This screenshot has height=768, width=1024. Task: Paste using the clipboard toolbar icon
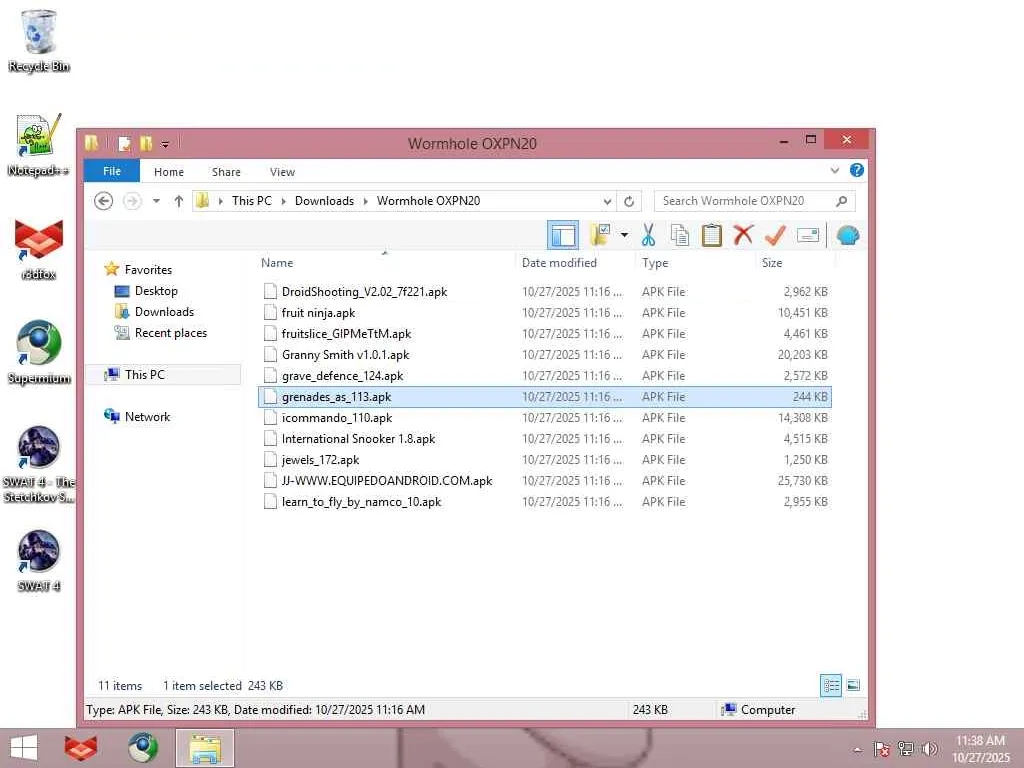[x=711, y=235]
